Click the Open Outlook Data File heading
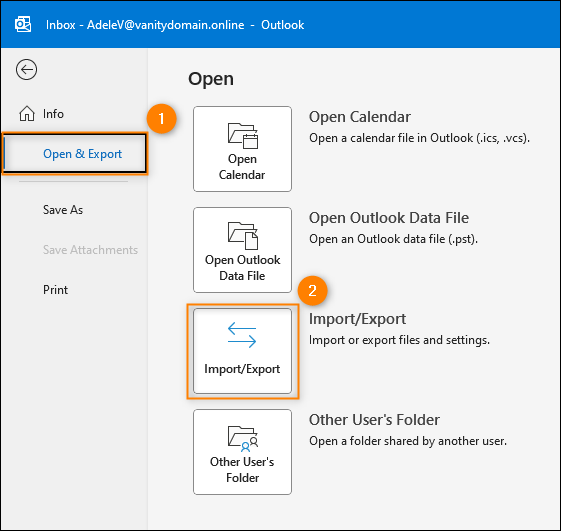 [389, 218]
